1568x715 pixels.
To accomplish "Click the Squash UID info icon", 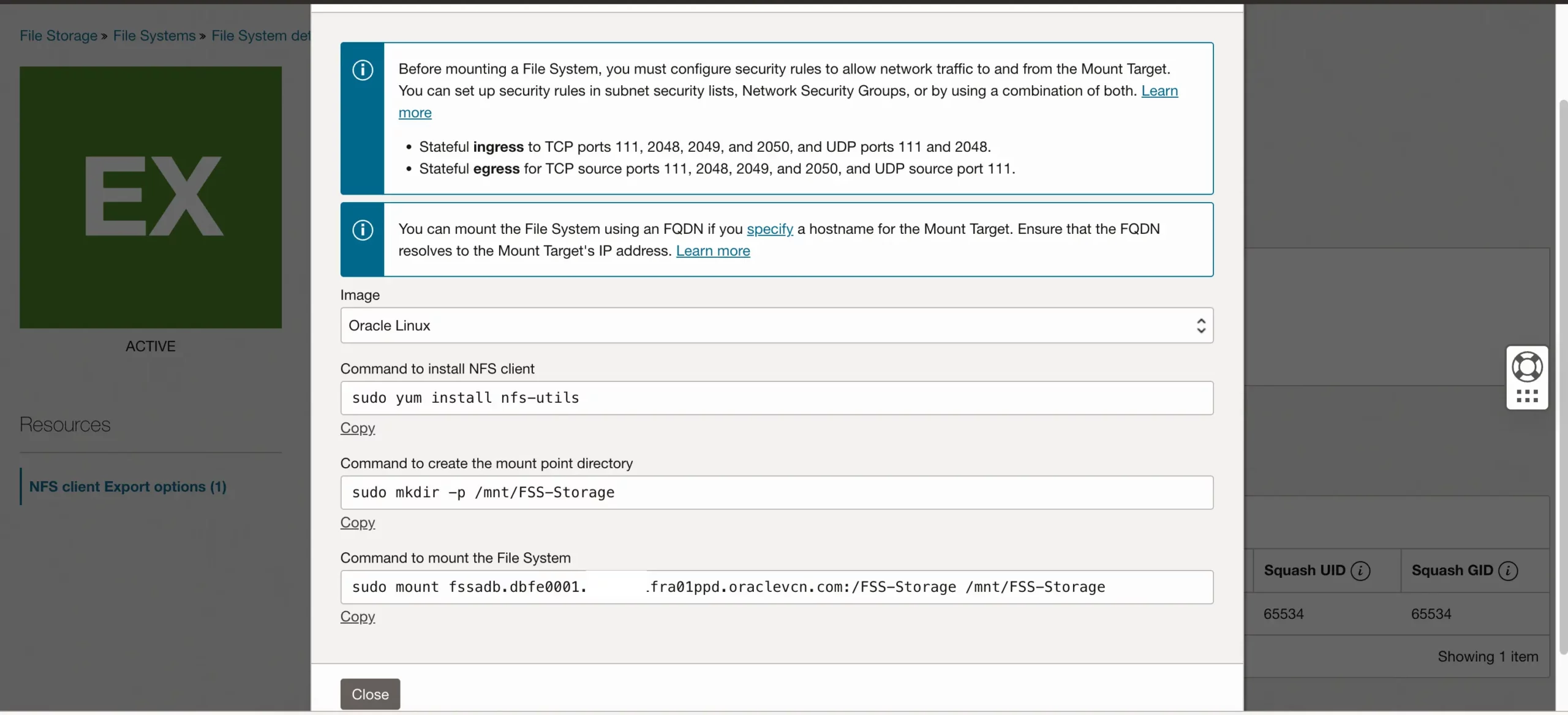I will (x=1360, y=571).
